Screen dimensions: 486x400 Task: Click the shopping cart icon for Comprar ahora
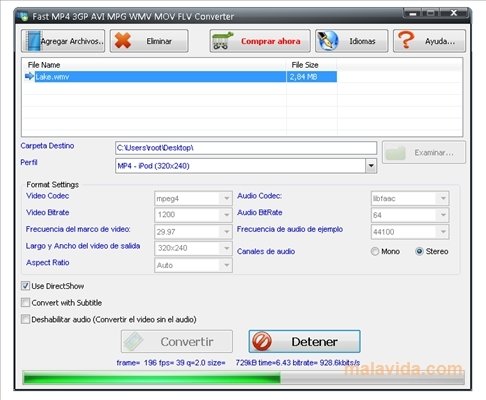222,41
